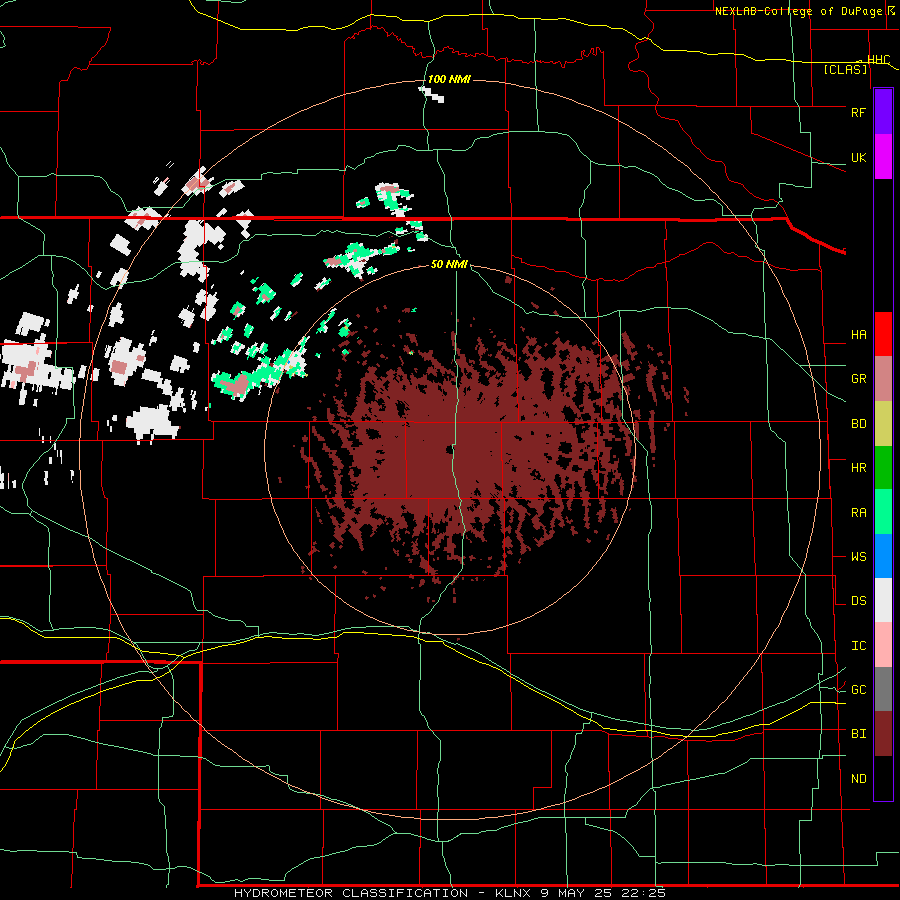Click the [CLAS] legend header
The image size is (900, 900).
tap(845, 69)
